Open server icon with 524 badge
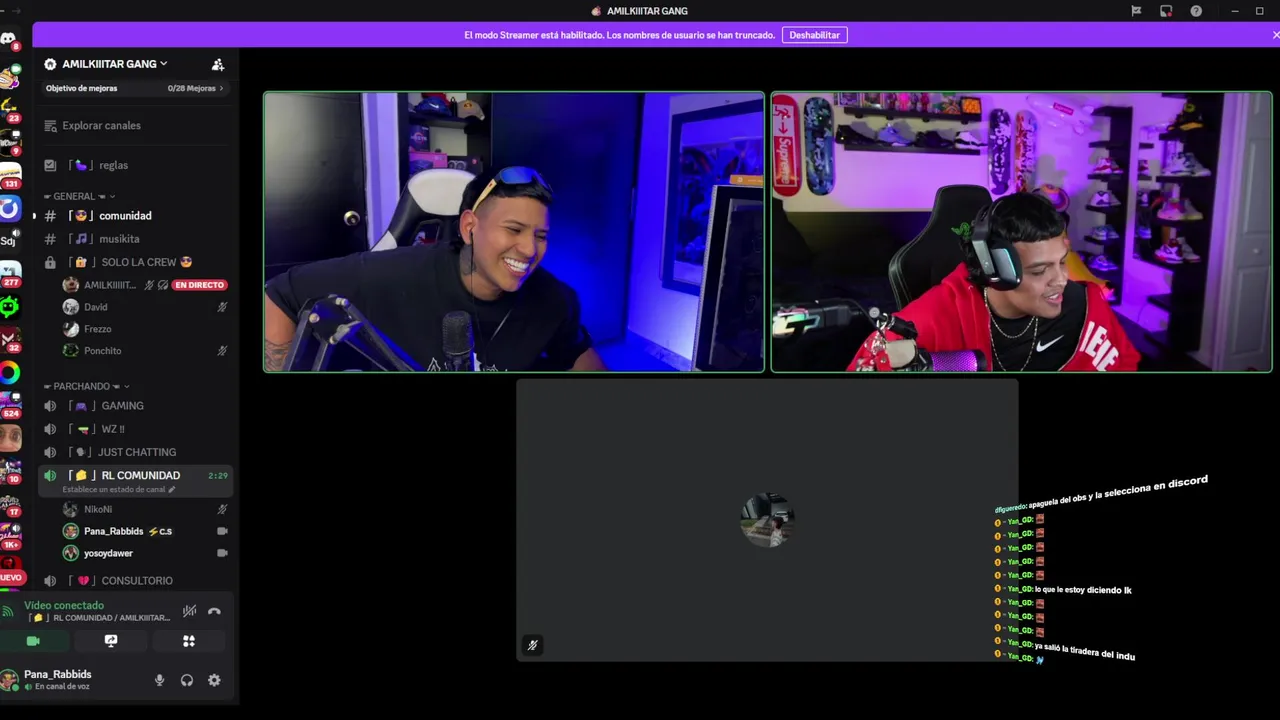Viewport: 1280px width, 720px height. [9, 403]
